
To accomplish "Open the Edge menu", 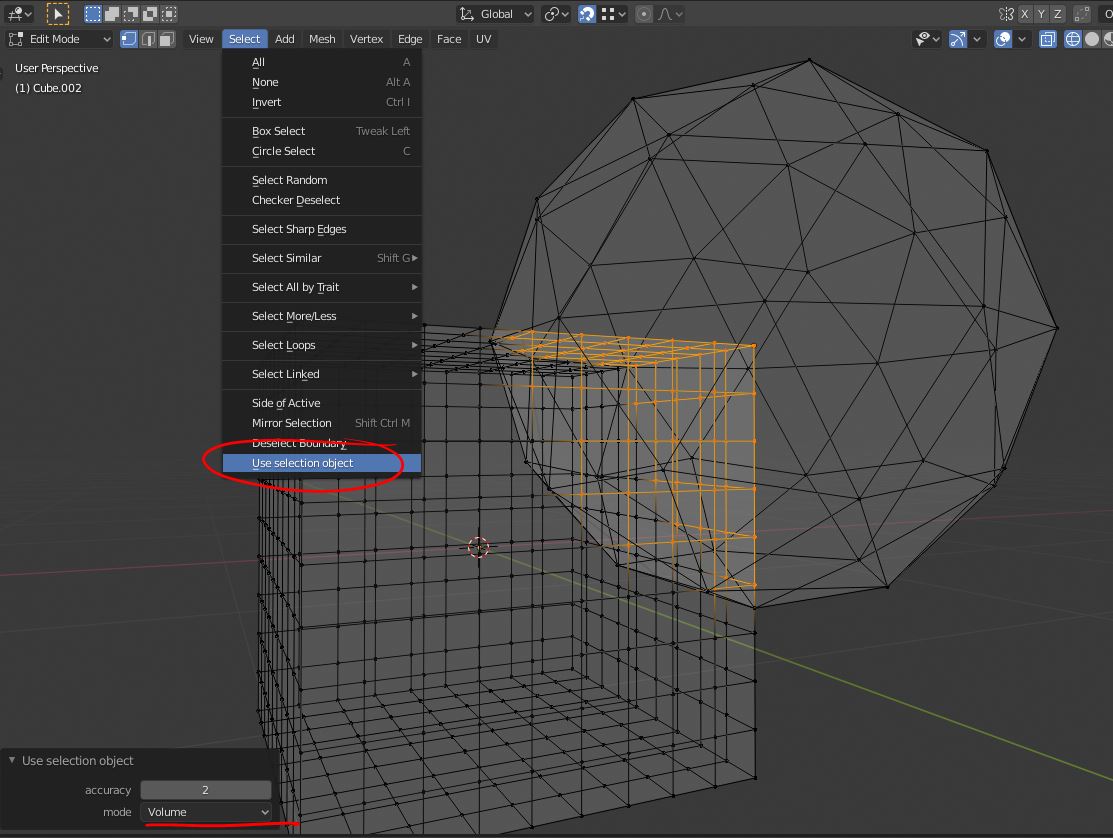I will 410,39.
